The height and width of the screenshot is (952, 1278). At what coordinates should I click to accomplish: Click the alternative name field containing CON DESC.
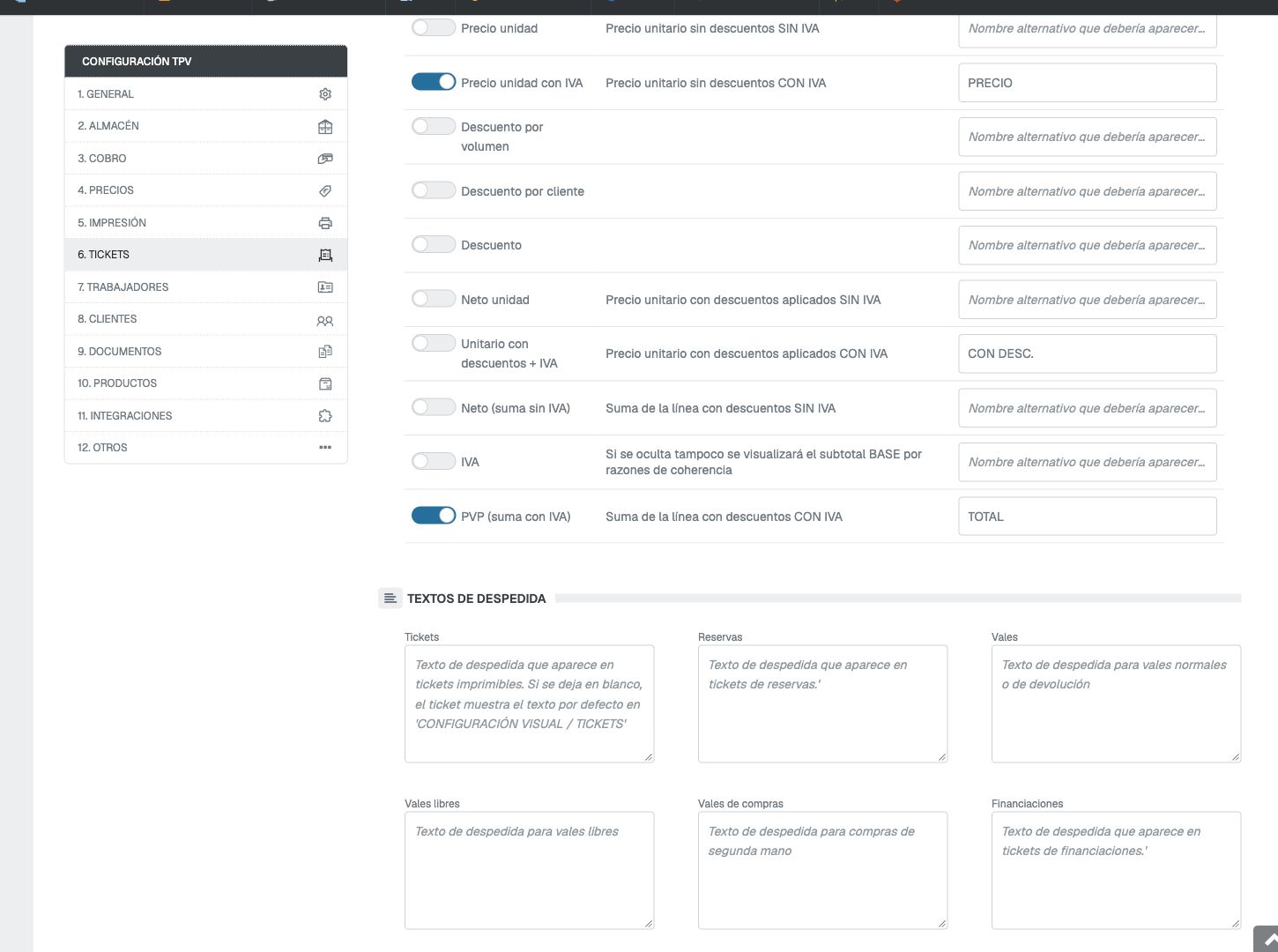[x=1088, y=353]
